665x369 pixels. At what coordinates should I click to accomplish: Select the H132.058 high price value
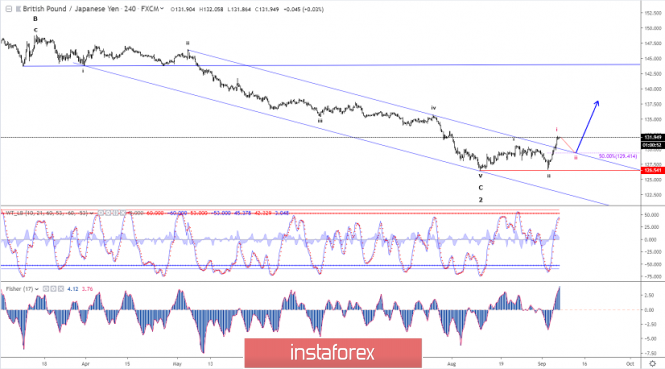click(x=211, y=9)
